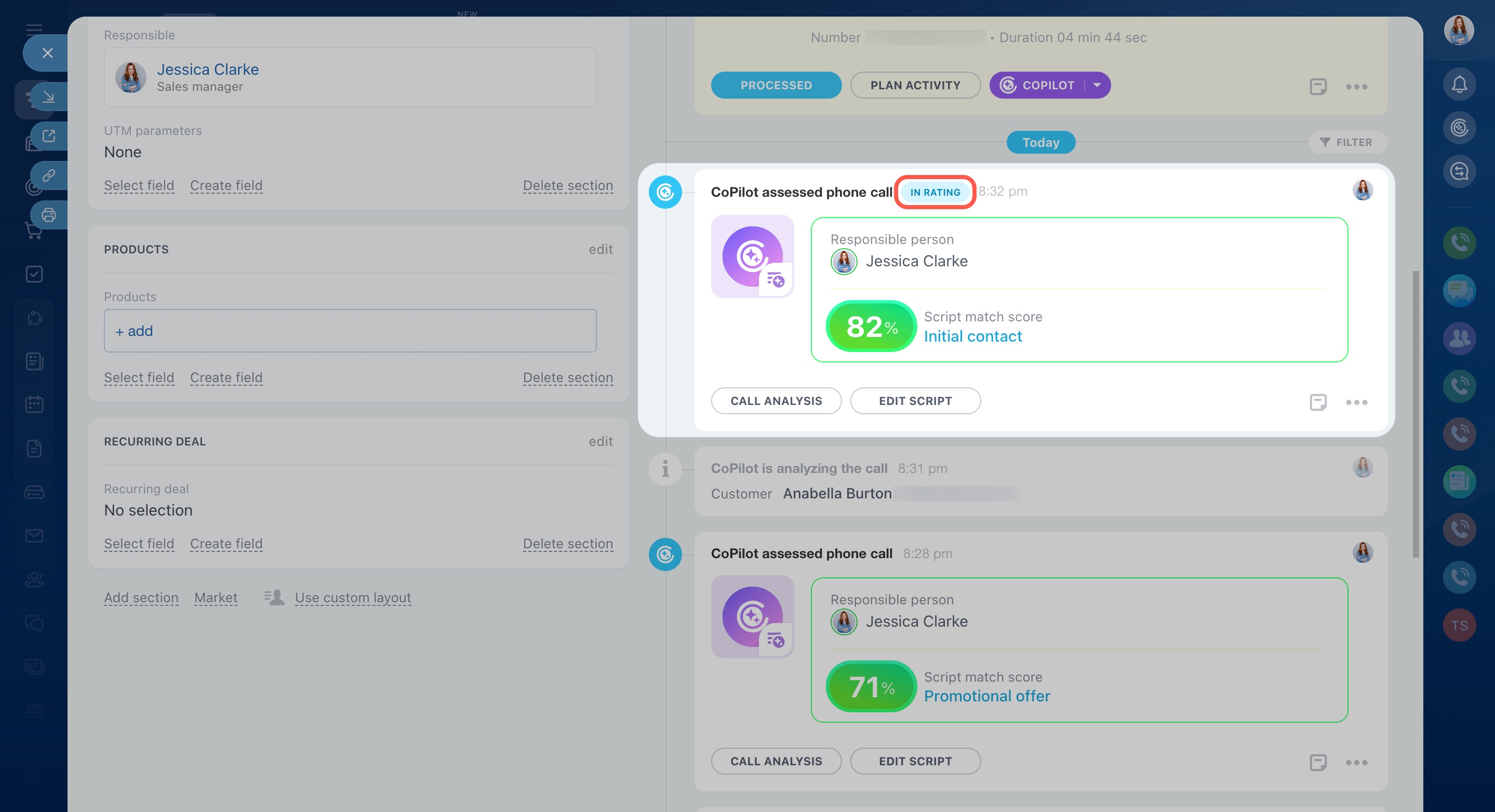Screen dimensions: 1495x812
Task: Click the In Rating badge
Action: 935,192
